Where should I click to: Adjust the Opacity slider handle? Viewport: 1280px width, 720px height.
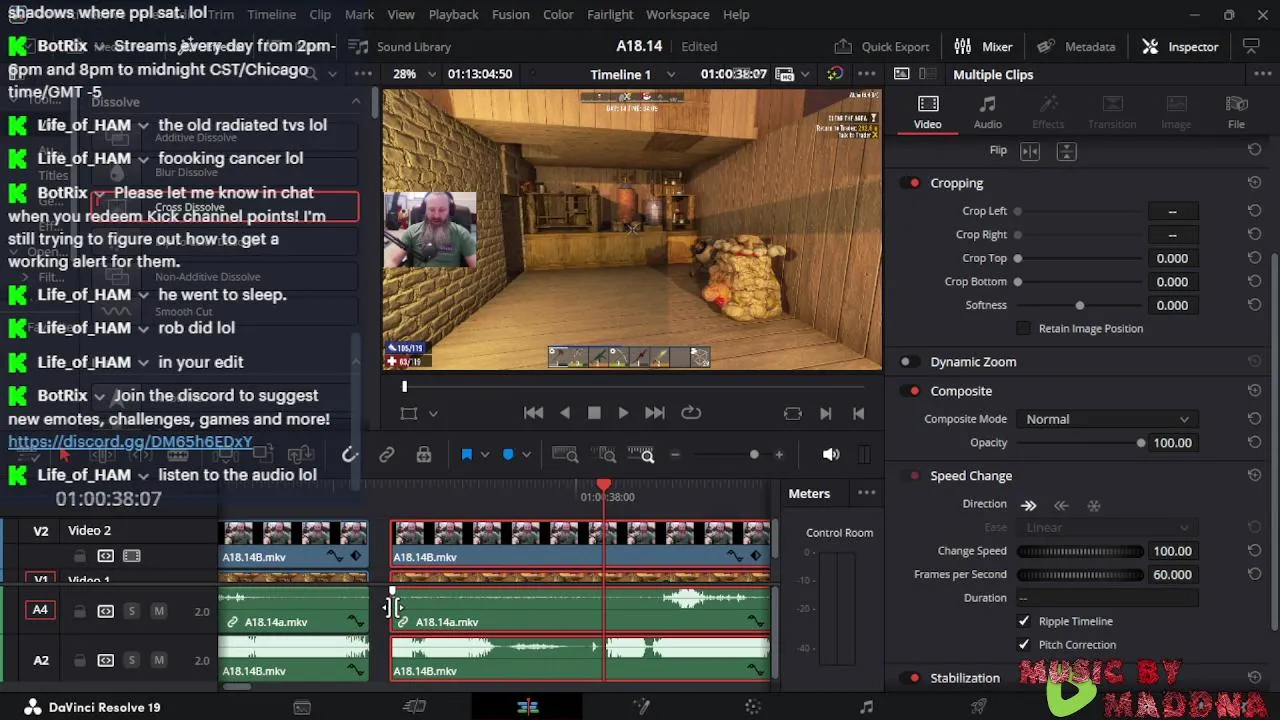click(x=1141, y=443)
